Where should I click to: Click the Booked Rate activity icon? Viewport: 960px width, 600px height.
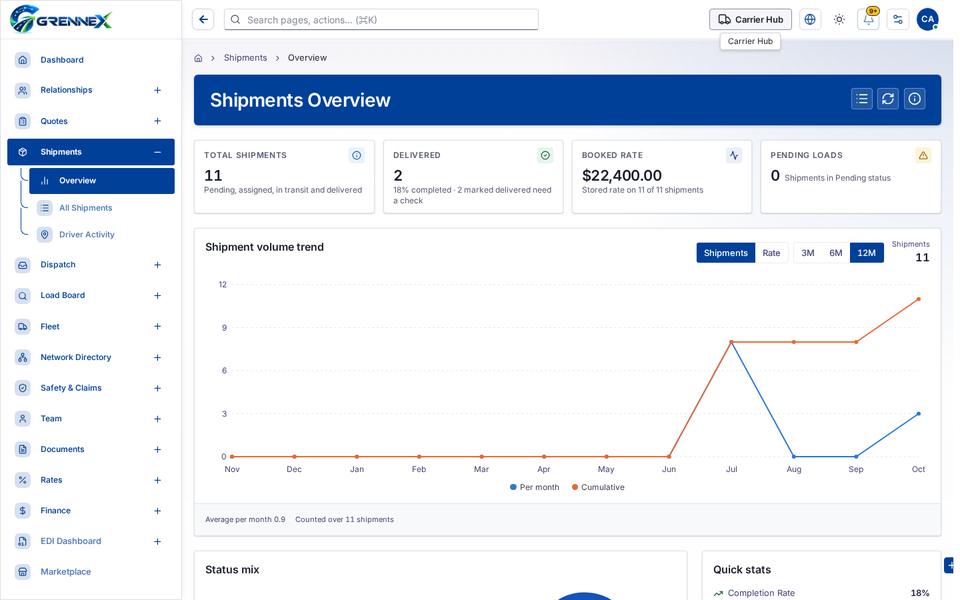click(734, 156)
